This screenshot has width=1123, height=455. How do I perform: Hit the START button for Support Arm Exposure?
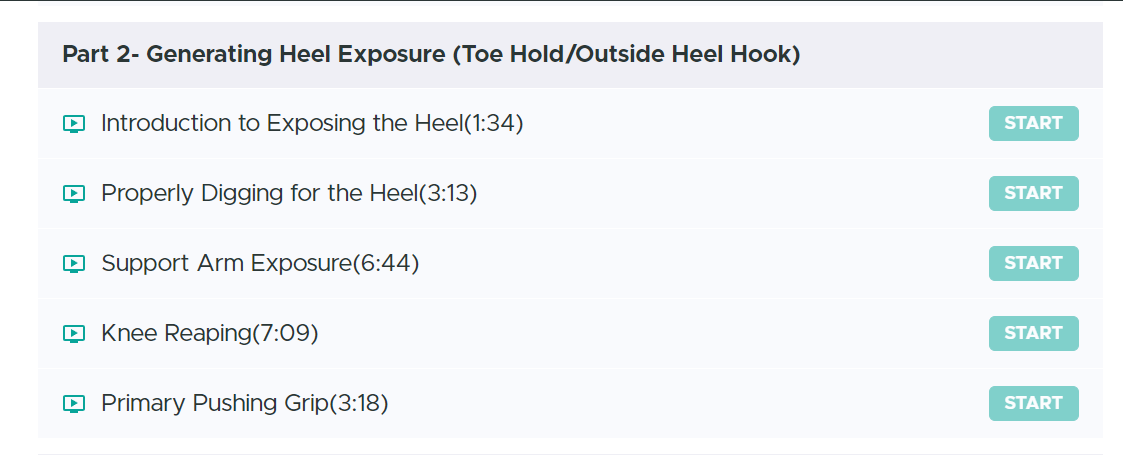[x=1033, y=263]
